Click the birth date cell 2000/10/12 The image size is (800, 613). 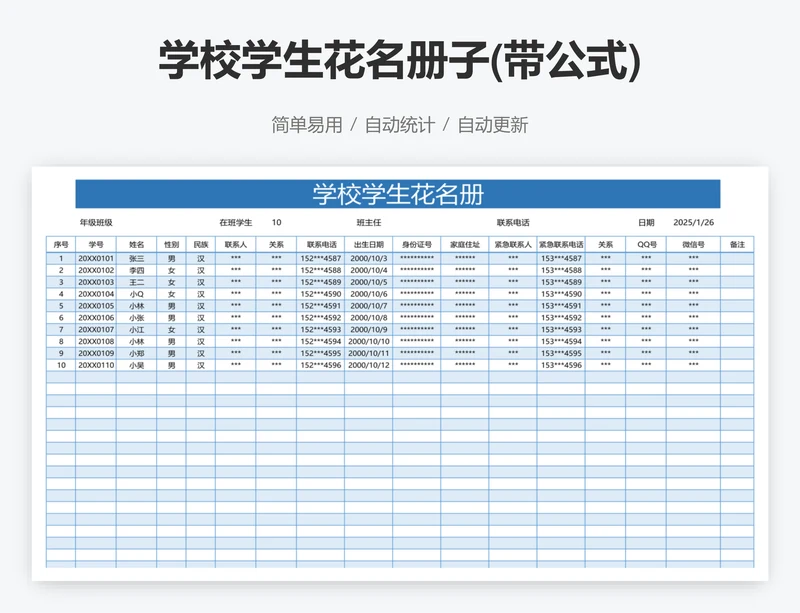368,365
